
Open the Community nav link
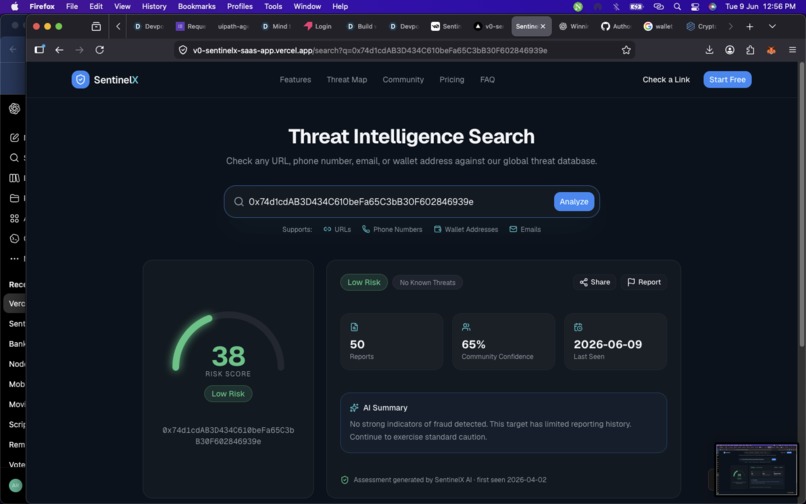coord(403,80)
